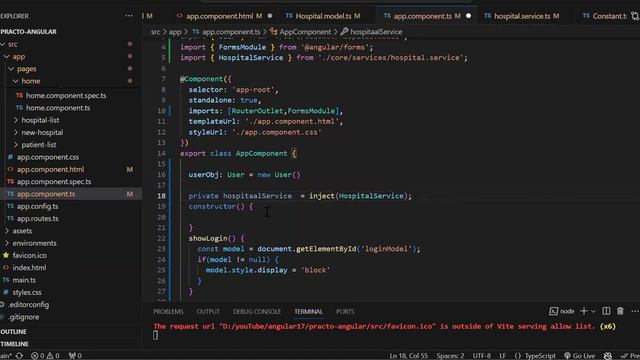Open the new terminal launch profile dropdown

593,311
